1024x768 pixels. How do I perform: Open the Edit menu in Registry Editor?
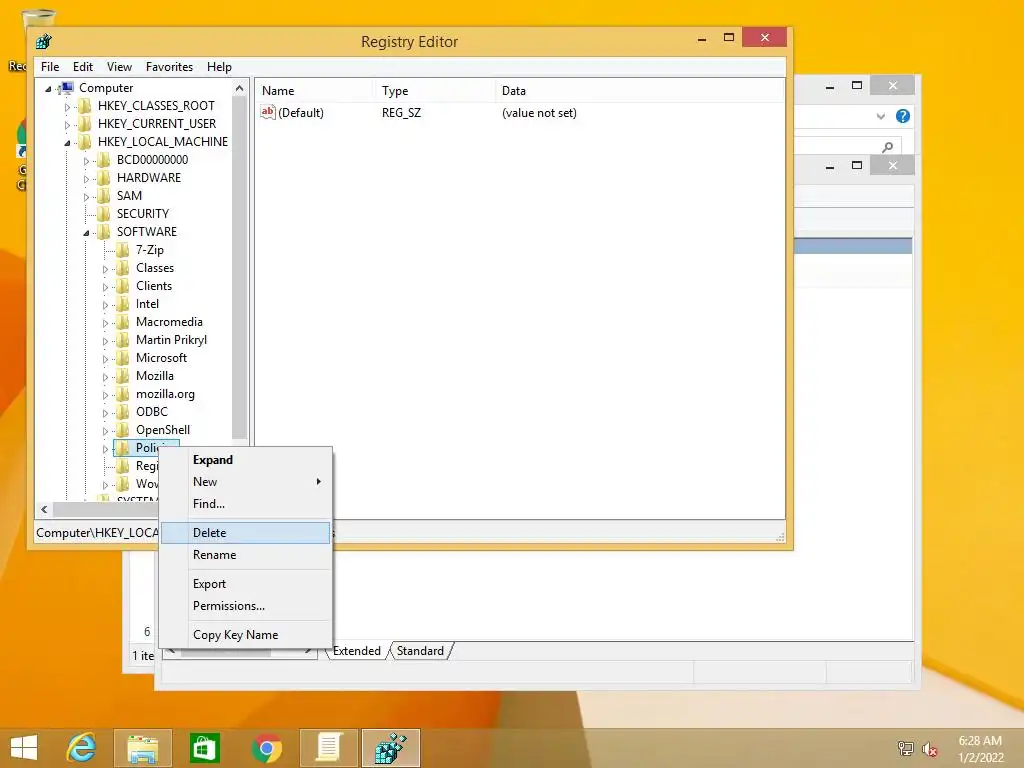[x=82, y=67]
